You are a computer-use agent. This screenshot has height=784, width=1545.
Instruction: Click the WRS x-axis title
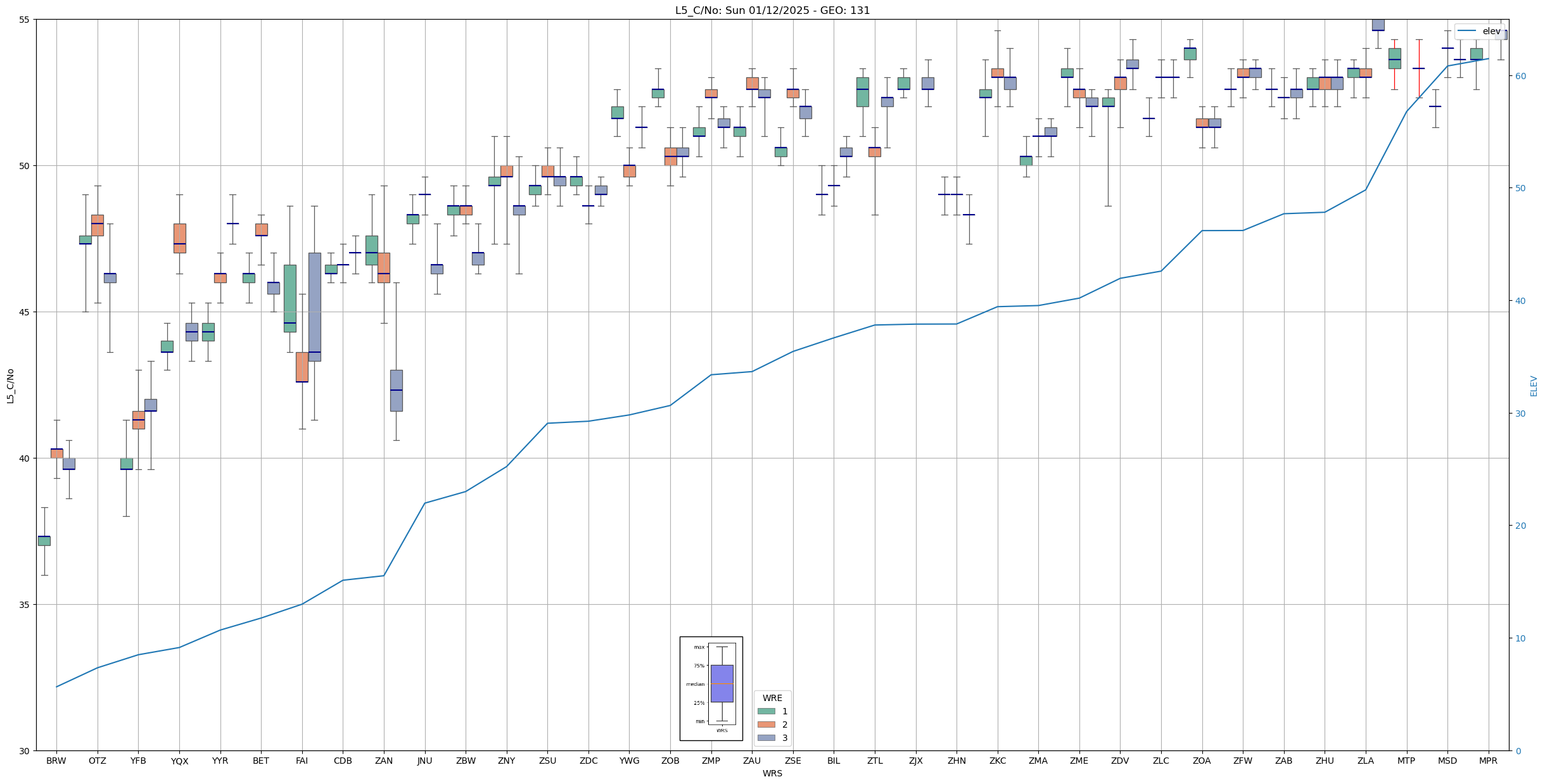pos(772,773)
